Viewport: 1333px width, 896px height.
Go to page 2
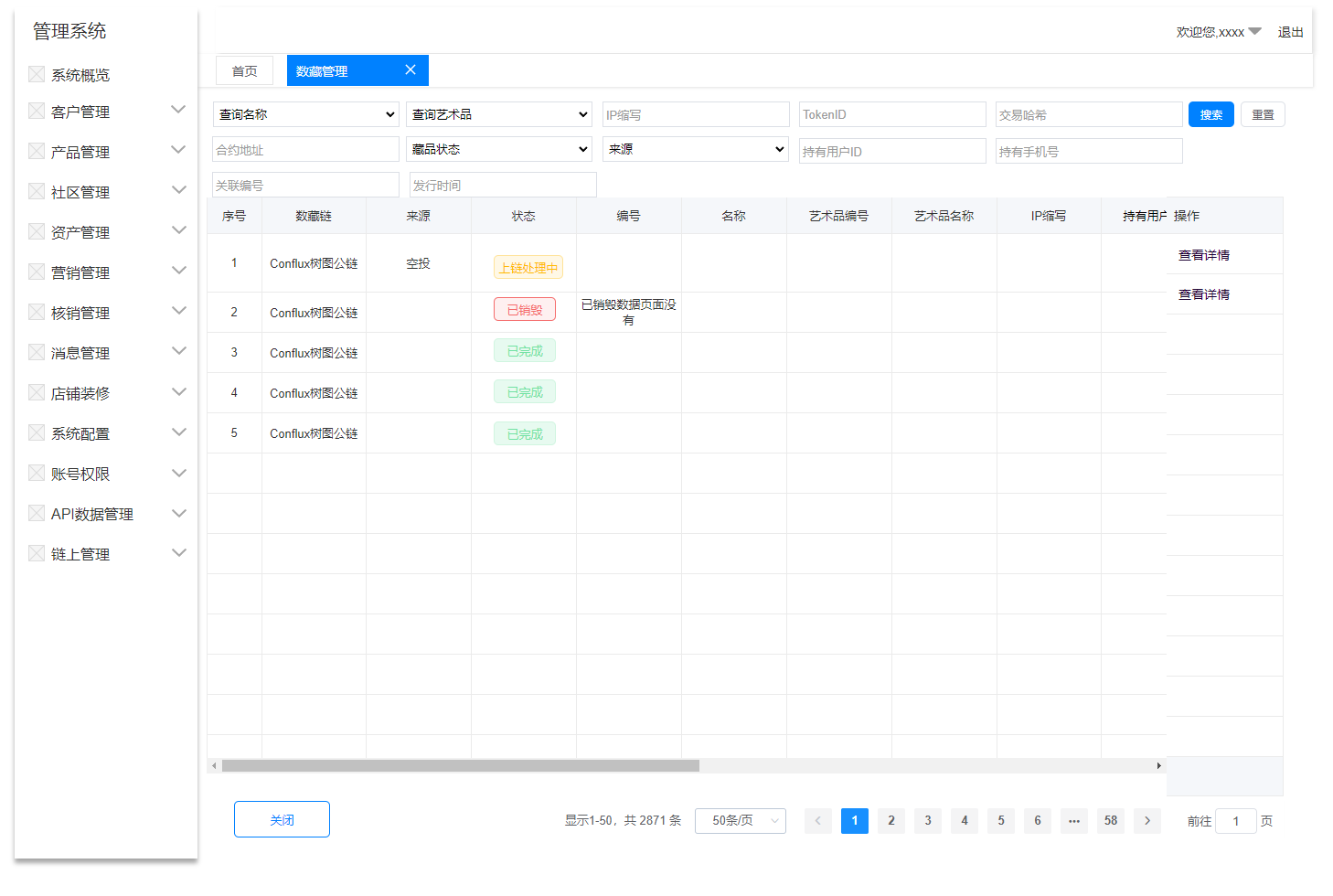(x=891, y=820)
